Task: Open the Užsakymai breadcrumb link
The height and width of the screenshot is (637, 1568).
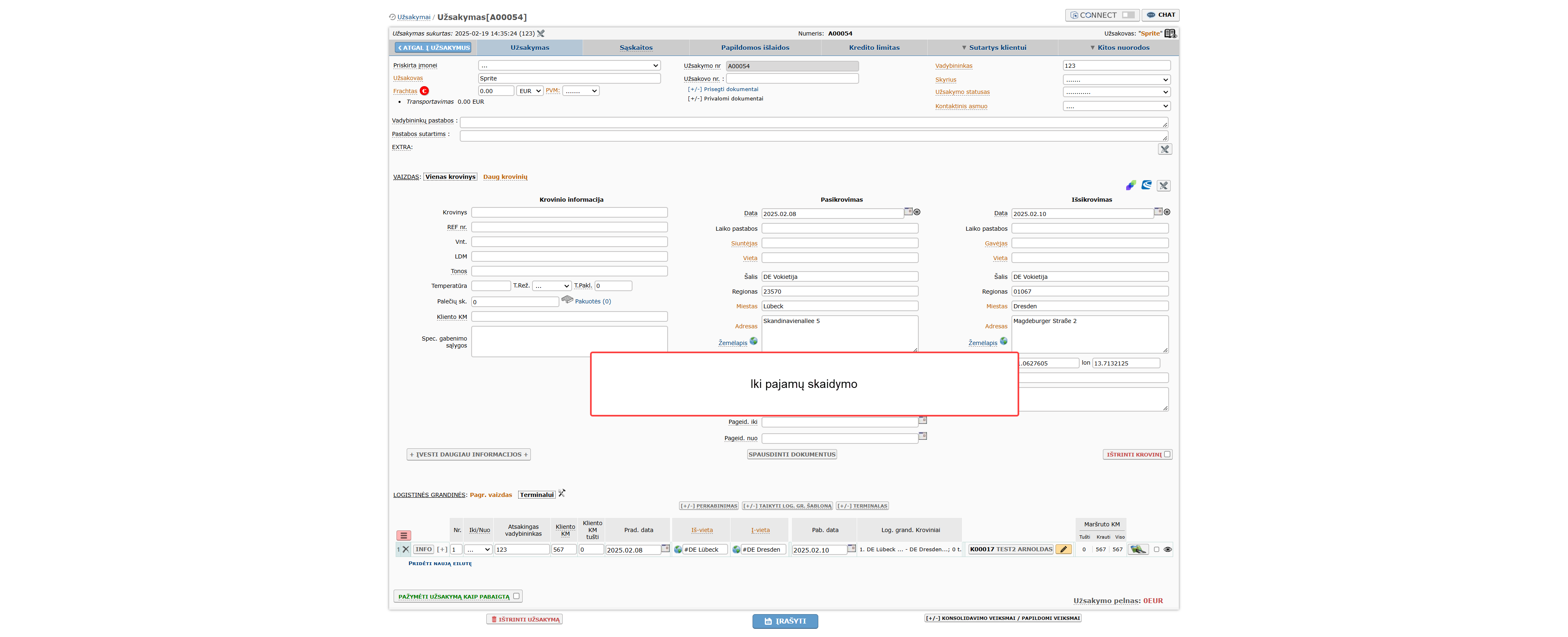Action: click(414, 17)
